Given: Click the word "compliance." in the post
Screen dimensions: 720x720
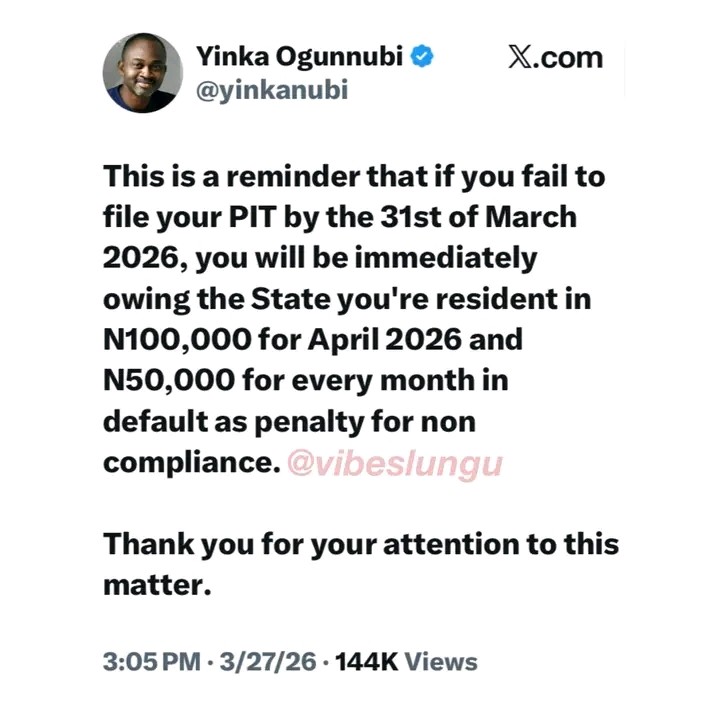Looking at the screenshot, I should [188, 463].
